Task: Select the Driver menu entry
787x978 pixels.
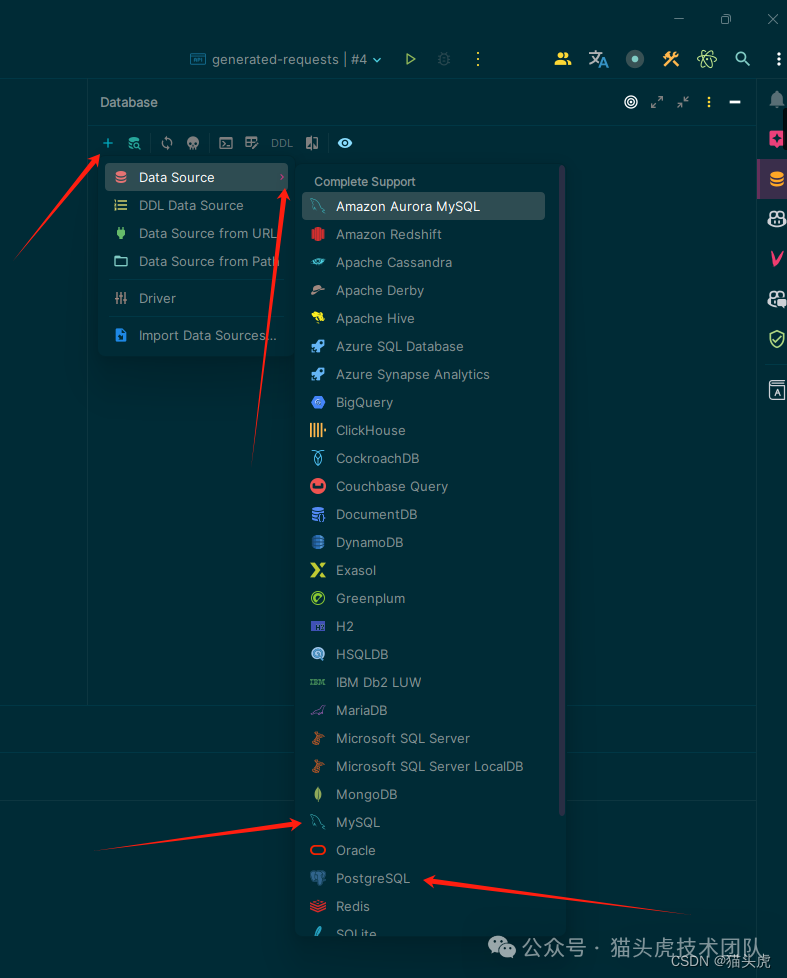Action: (196, 299)
